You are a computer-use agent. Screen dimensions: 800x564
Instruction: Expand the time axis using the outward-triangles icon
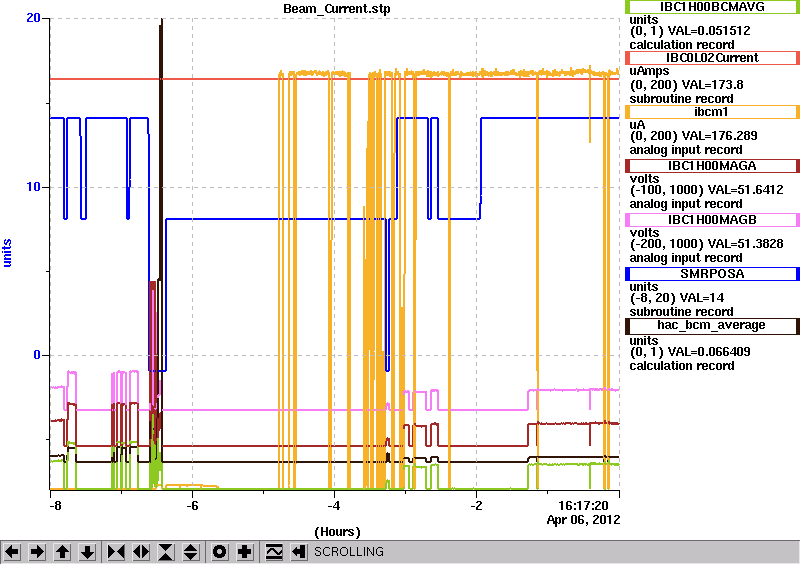pos(141,552)
